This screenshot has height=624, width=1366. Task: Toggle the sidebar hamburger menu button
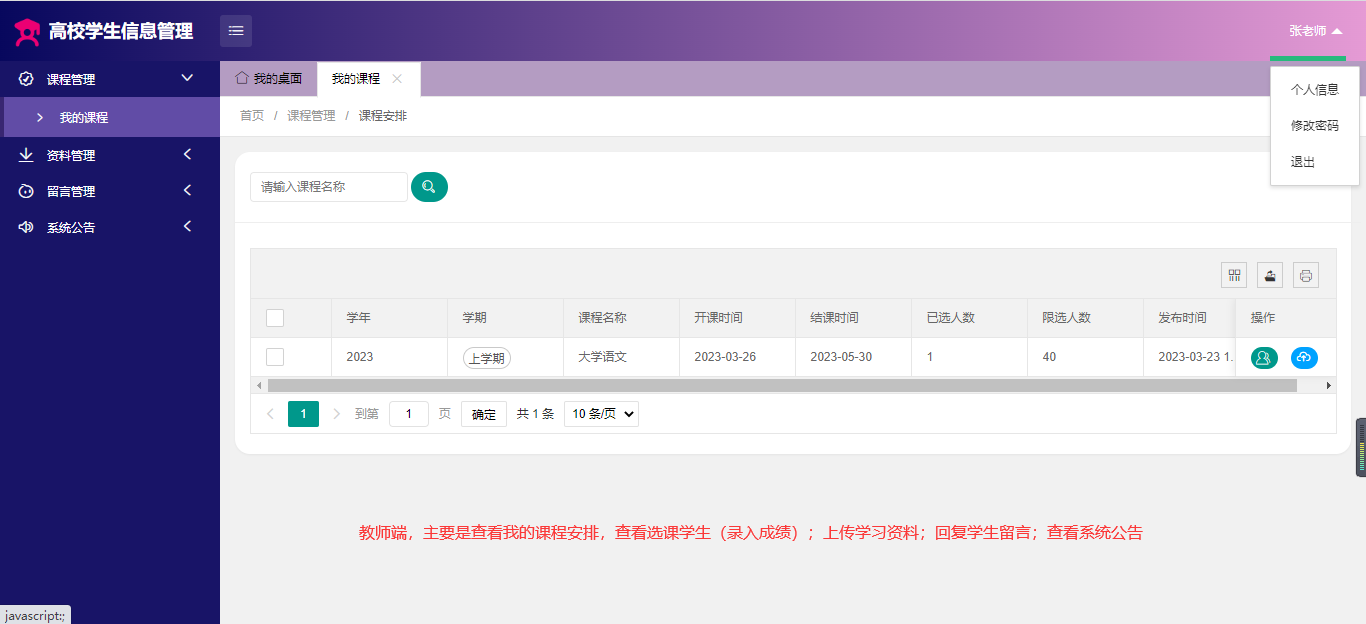point(236,31)
